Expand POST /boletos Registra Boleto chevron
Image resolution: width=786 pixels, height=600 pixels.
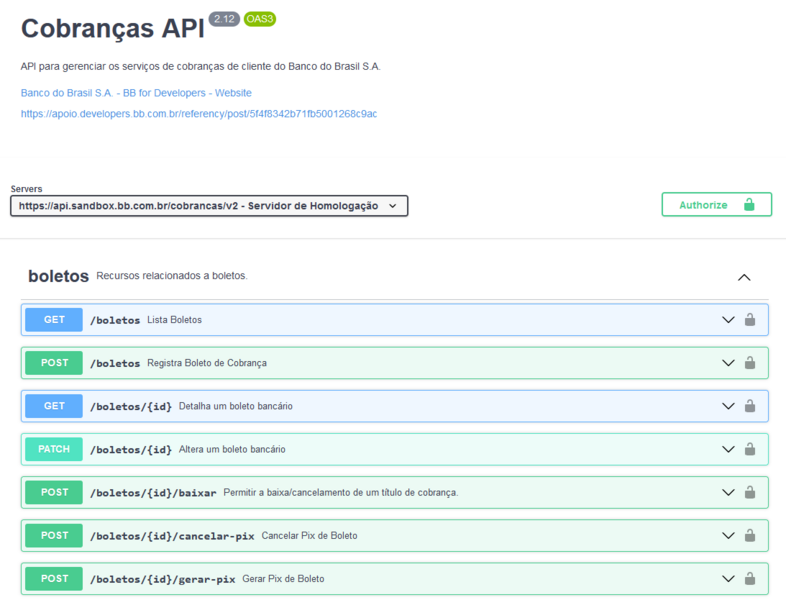coord(728,363)
